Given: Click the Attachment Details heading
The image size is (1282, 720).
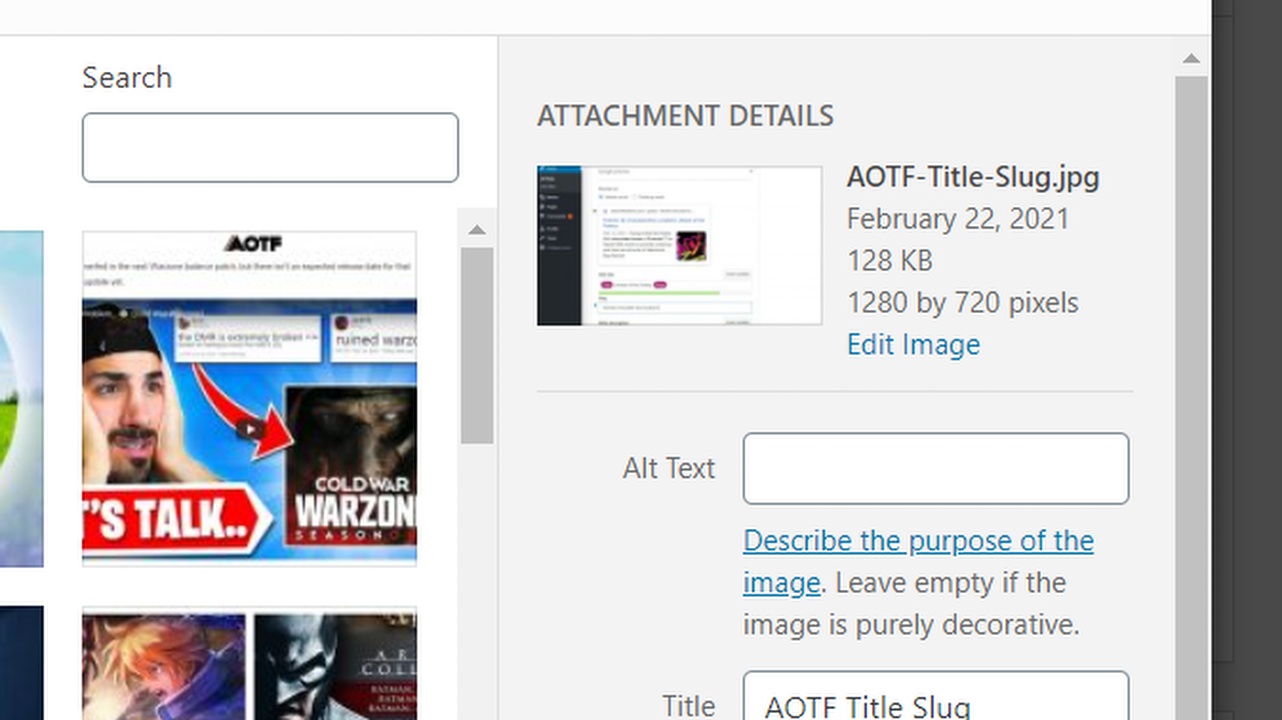Looking at the screenshot, I should click(685, 115).
